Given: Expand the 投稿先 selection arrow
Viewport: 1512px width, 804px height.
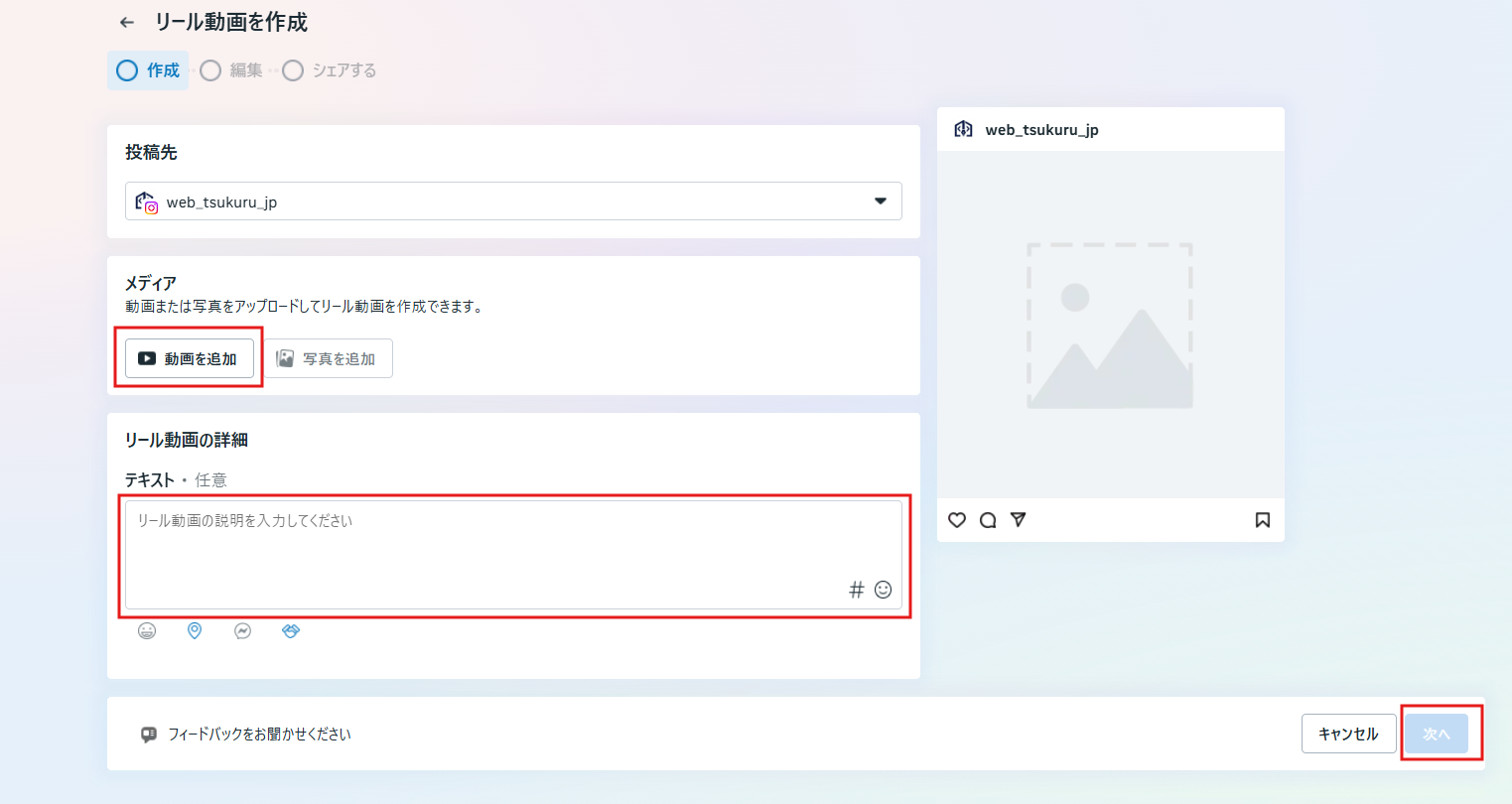Looking at the screenshot, I should 879,201.
